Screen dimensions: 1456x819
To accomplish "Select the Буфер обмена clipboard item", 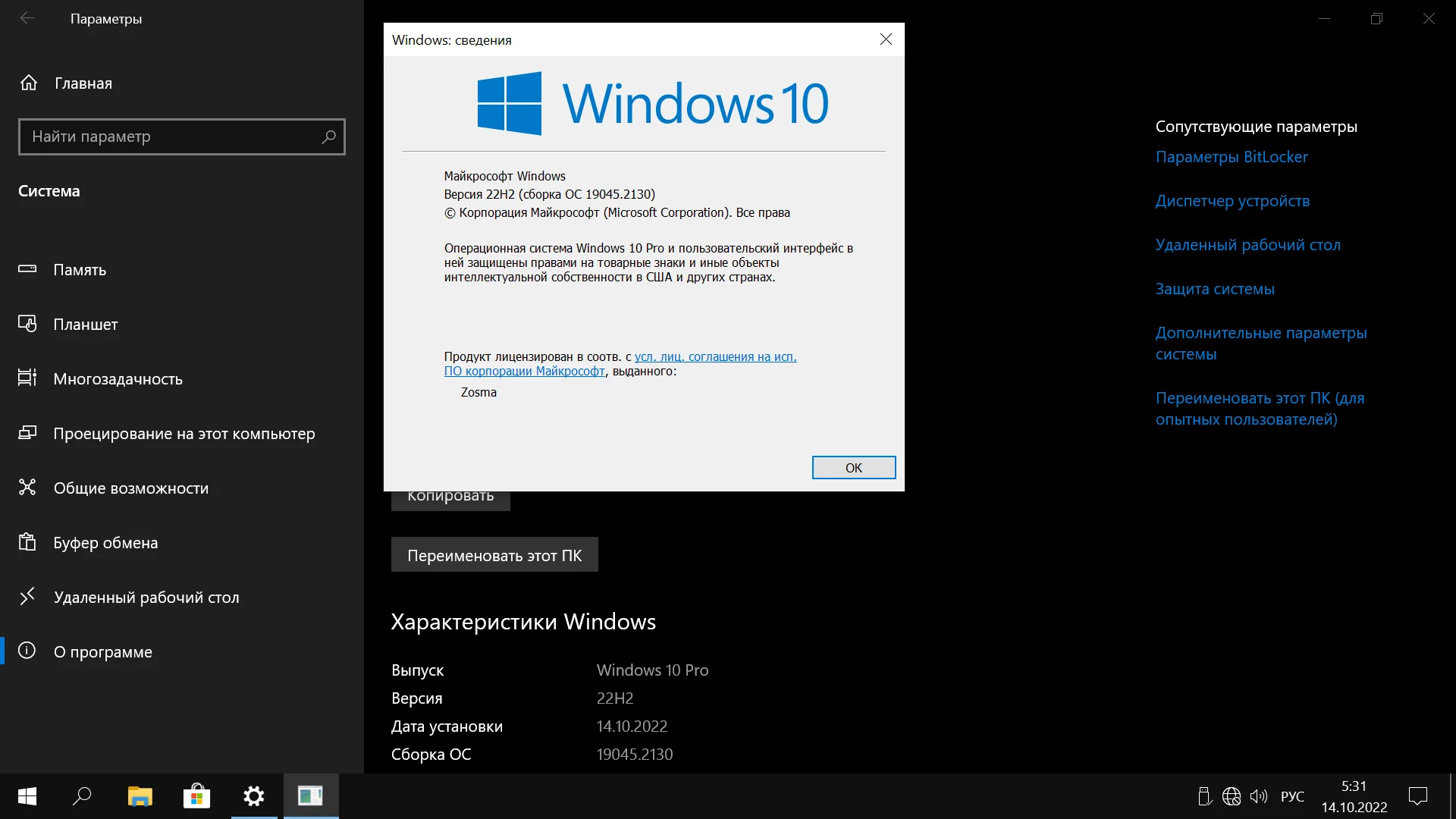I will coord(105,543).
